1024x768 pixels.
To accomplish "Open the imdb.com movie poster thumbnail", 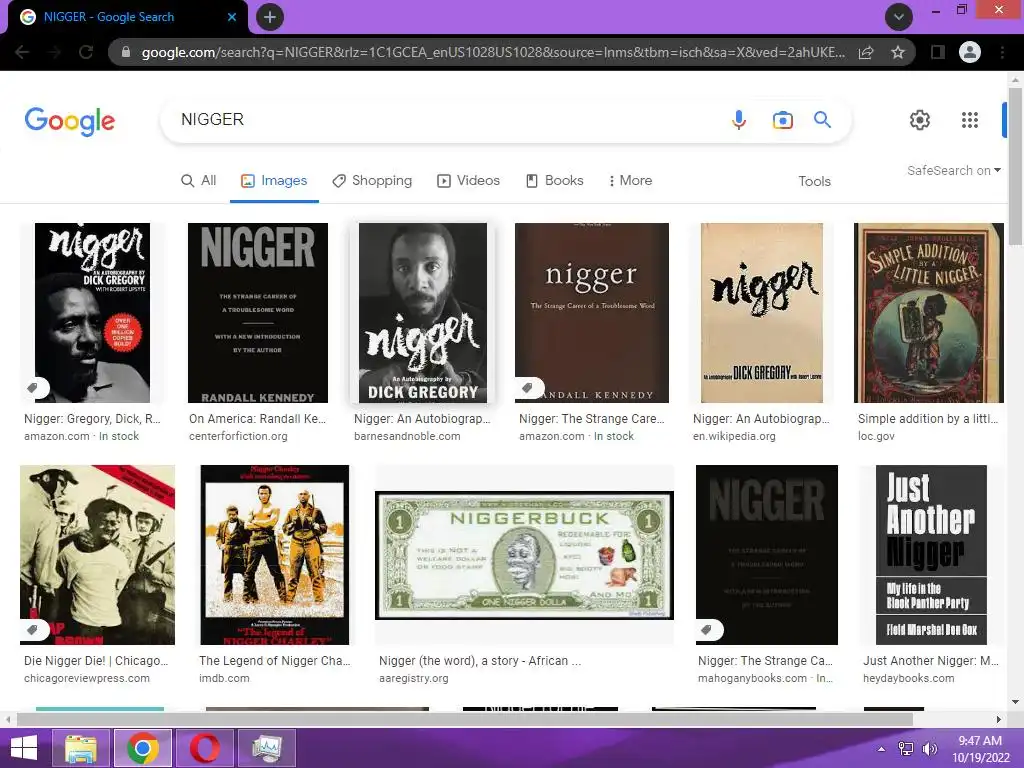I will [274, 555].
